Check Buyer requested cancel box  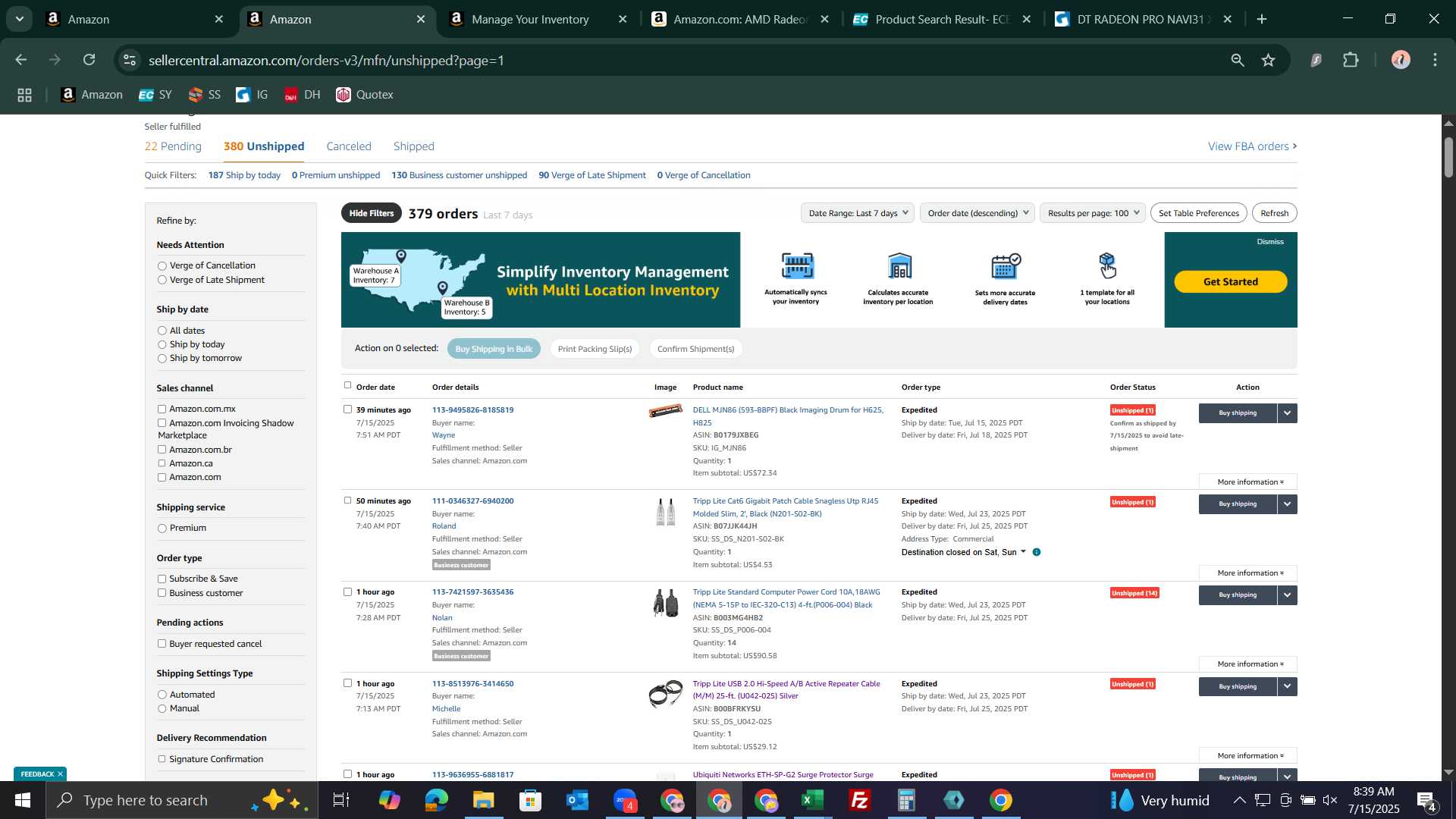(x=162, y=644)
